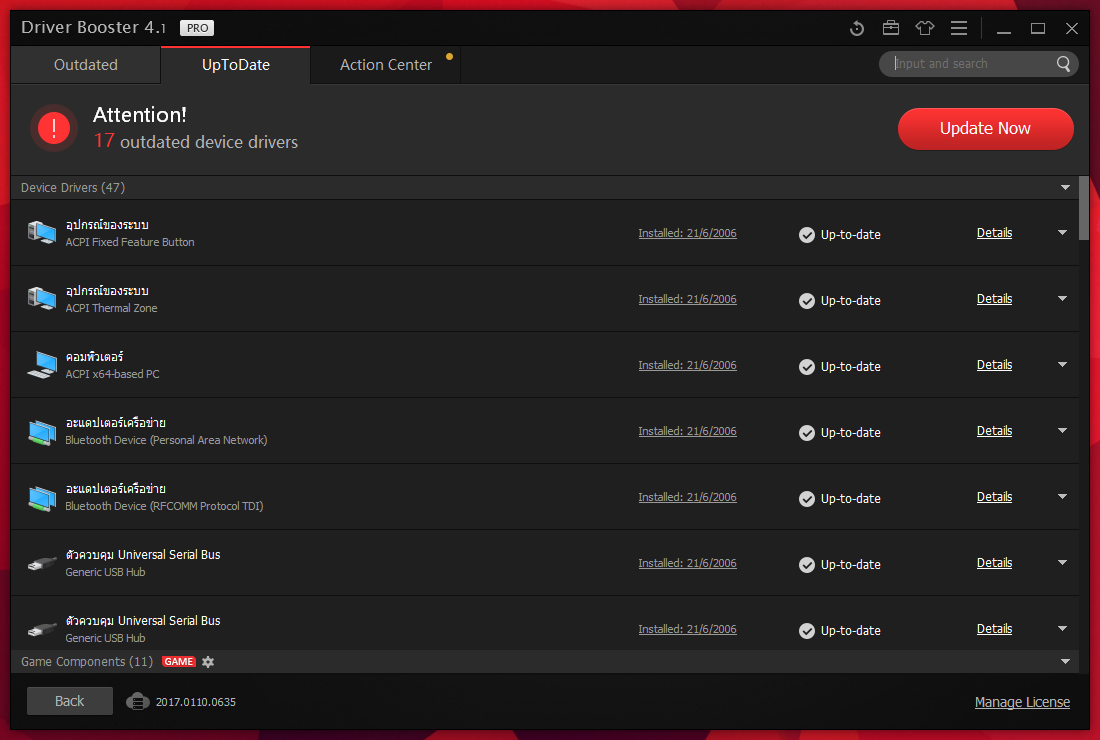This screenshot has width=1100, height=740.
Task: Click Up-to-date checkmark for ACPI Thermal Zone
Action: point(807,300)
